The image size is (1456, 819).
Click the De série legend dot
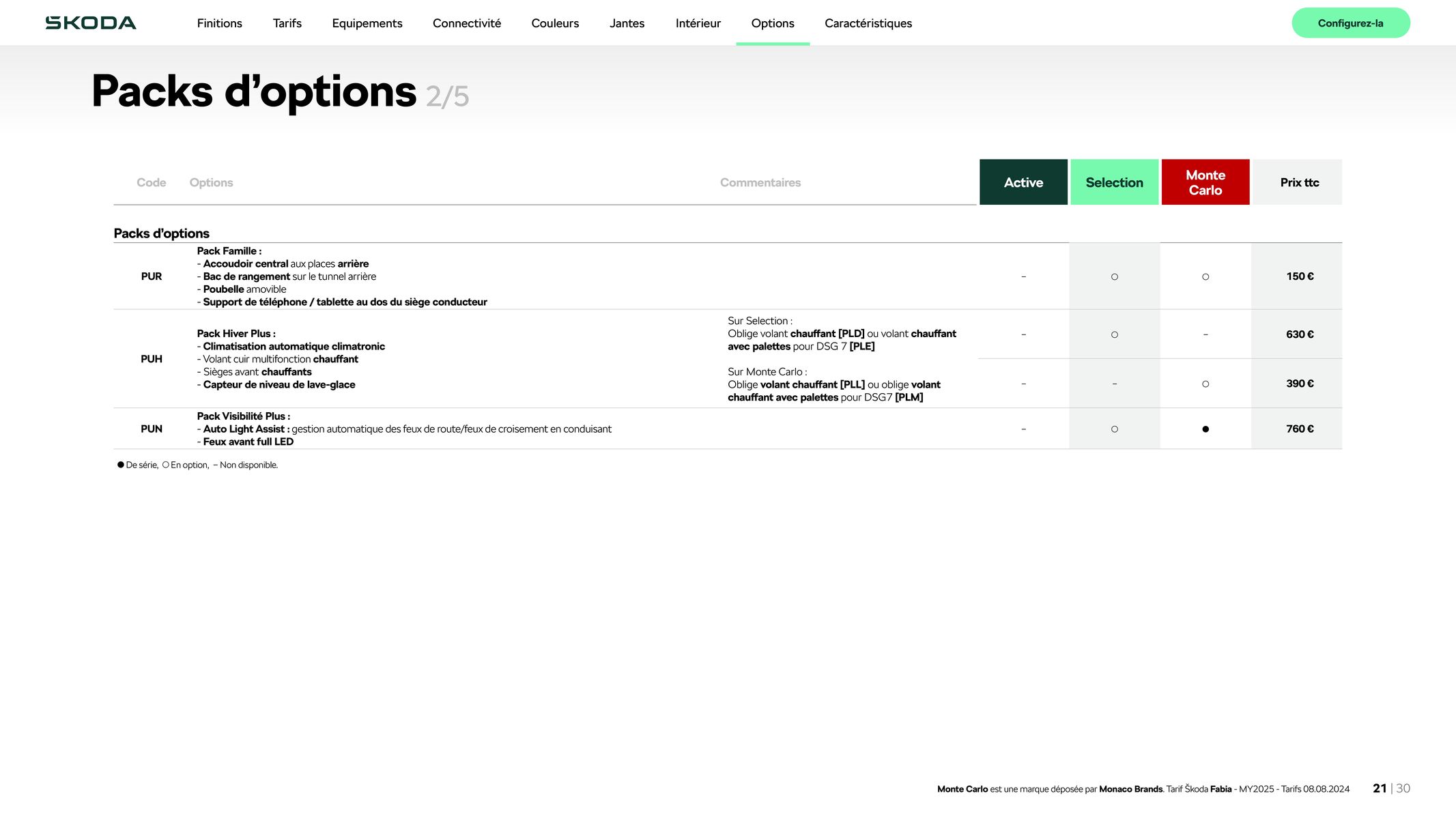coord(121,465)
